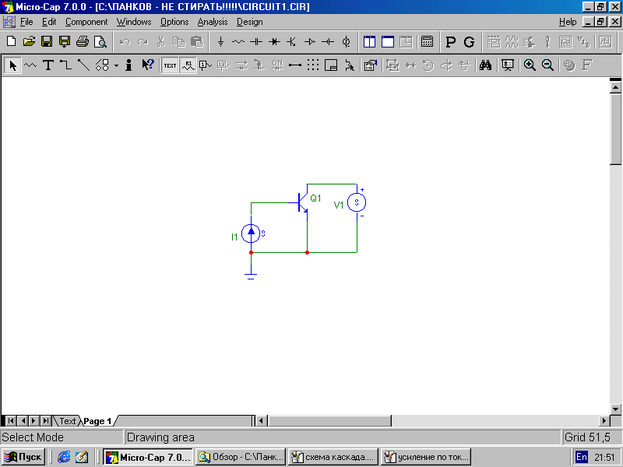The height and width of the screenshot is (467, 623).
Task: Click the Zoom In magnifier icon
Action: [529, 65]
